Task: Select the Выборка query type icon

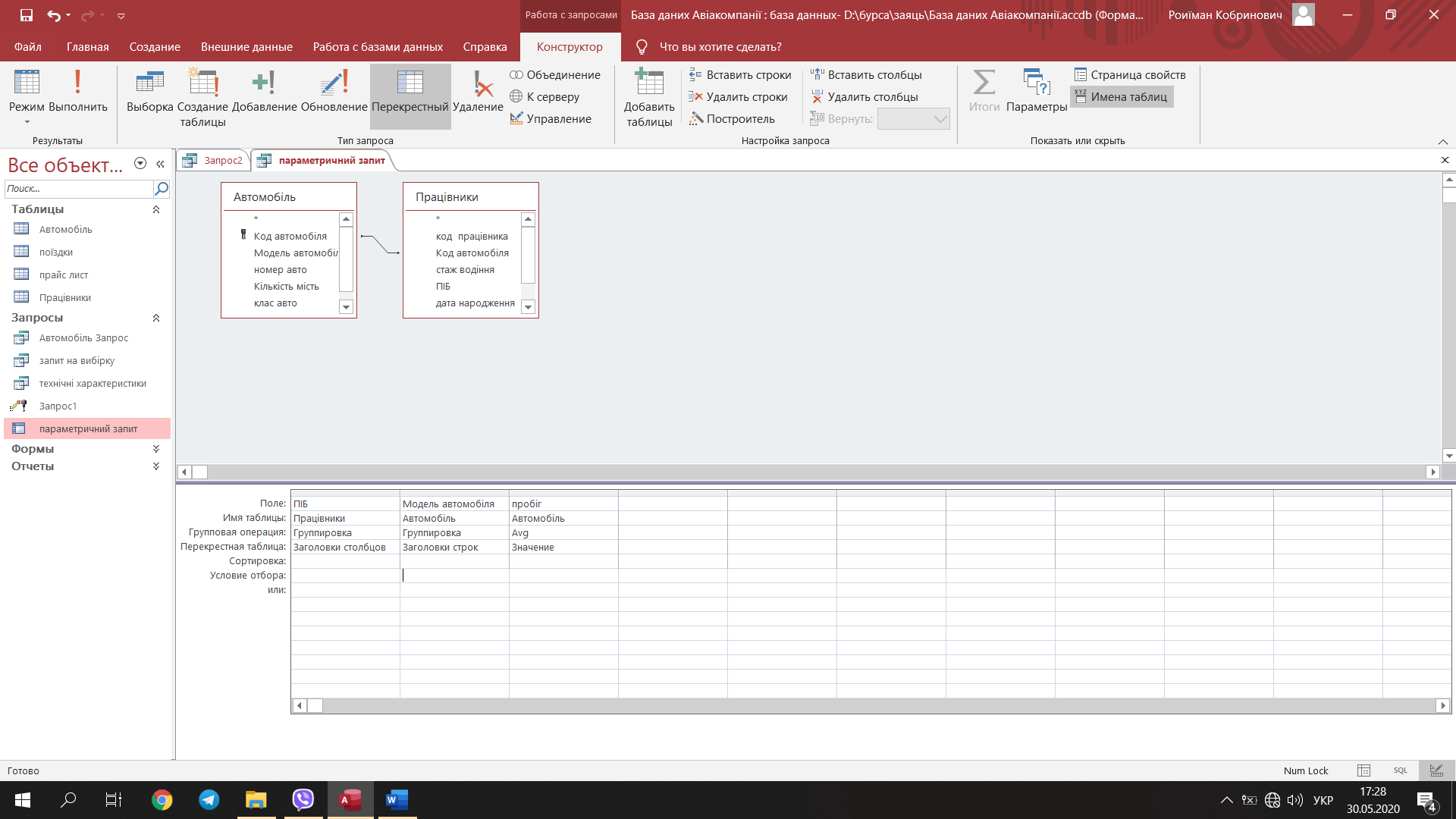Action: click(x=149, y=91)
